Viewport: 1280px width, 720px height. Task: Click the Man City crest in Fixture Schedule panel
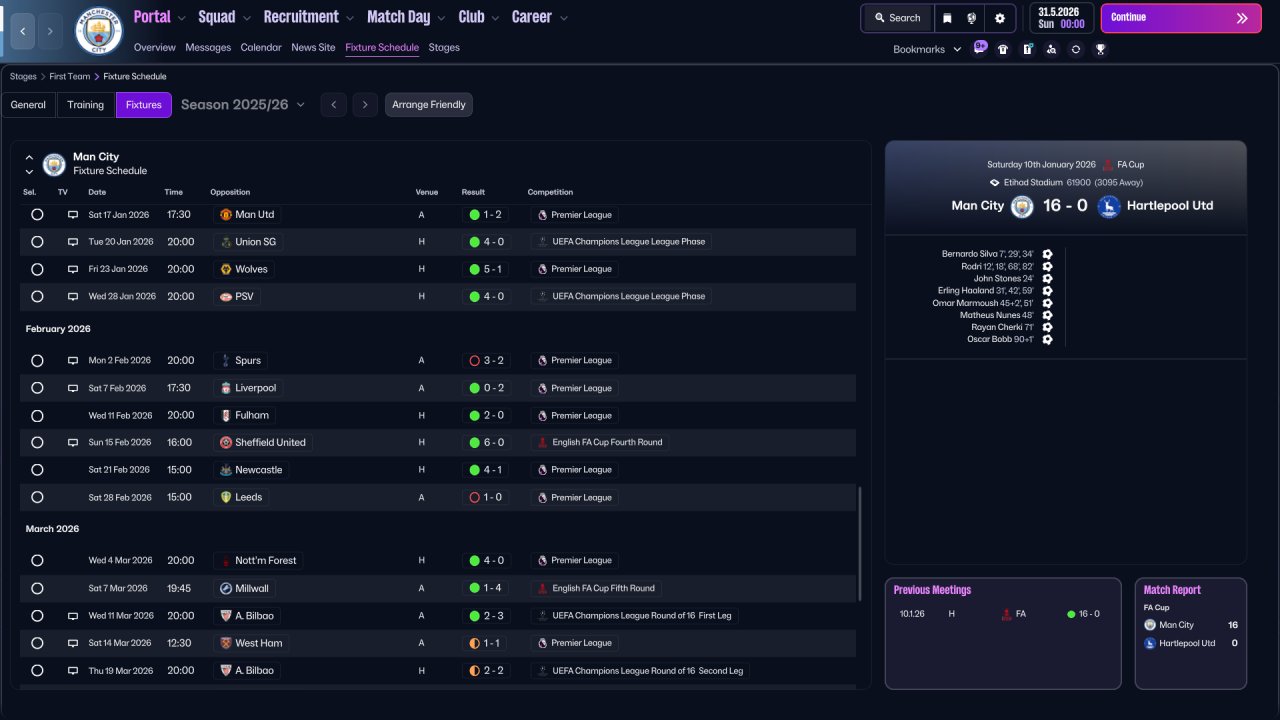(54, 164)
